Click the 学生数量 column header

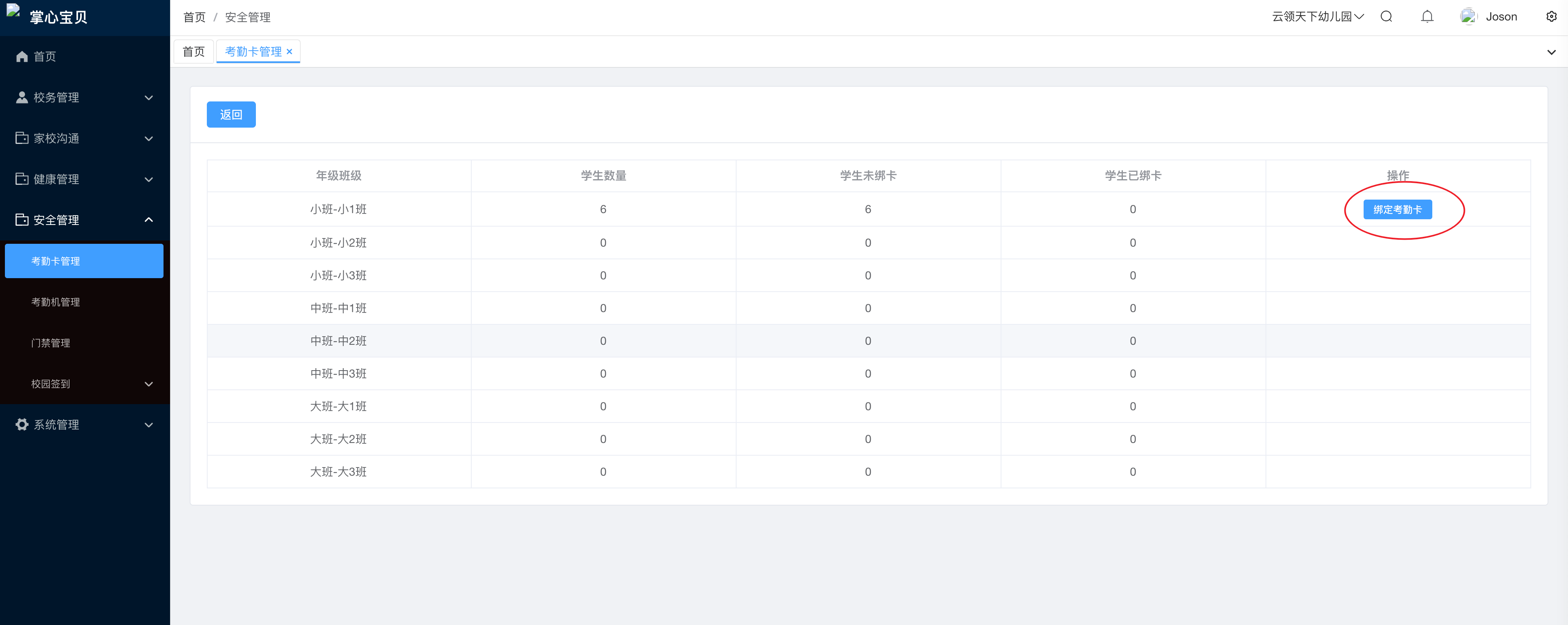click(x=603, y=175)
